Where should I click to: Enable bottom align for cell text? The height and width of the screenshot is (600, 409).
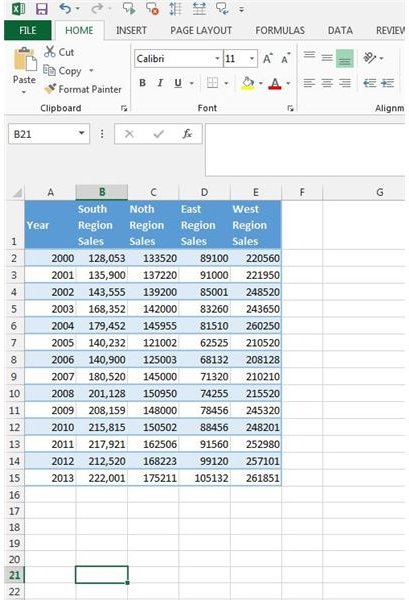coord(344,59)
